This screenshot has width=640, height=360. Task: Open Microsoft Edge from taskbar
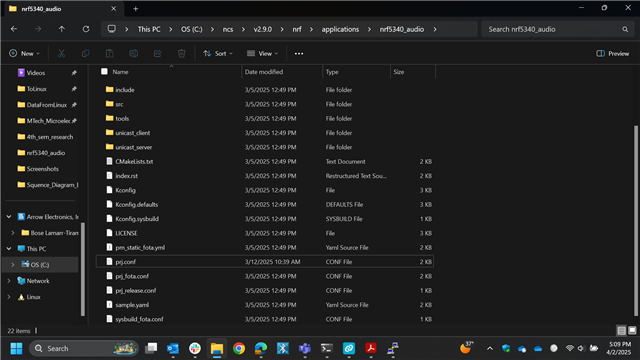[x=261, y=349]
